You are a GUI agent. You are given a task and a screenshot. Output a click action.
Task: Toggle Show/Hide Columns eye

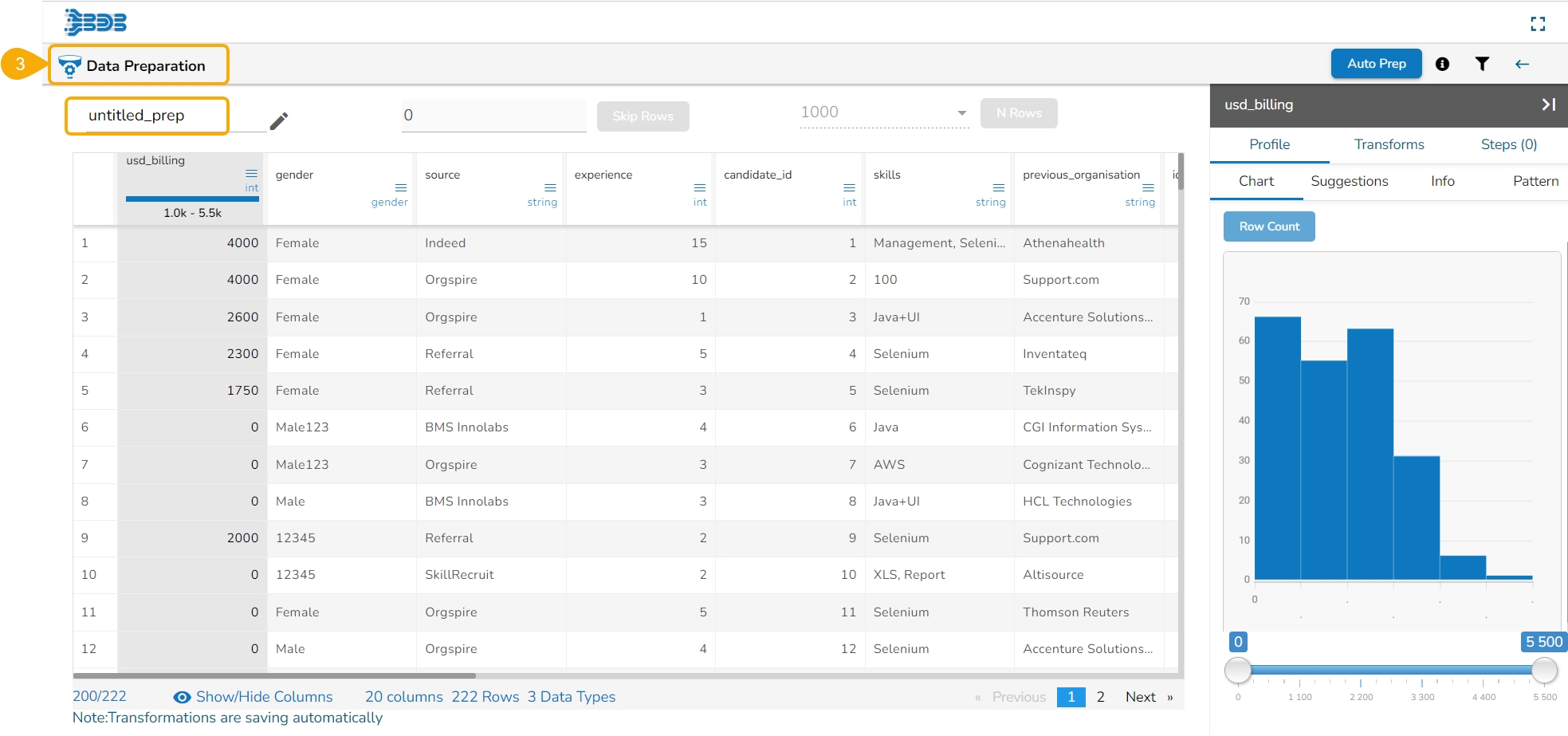[x=182, y=697]
